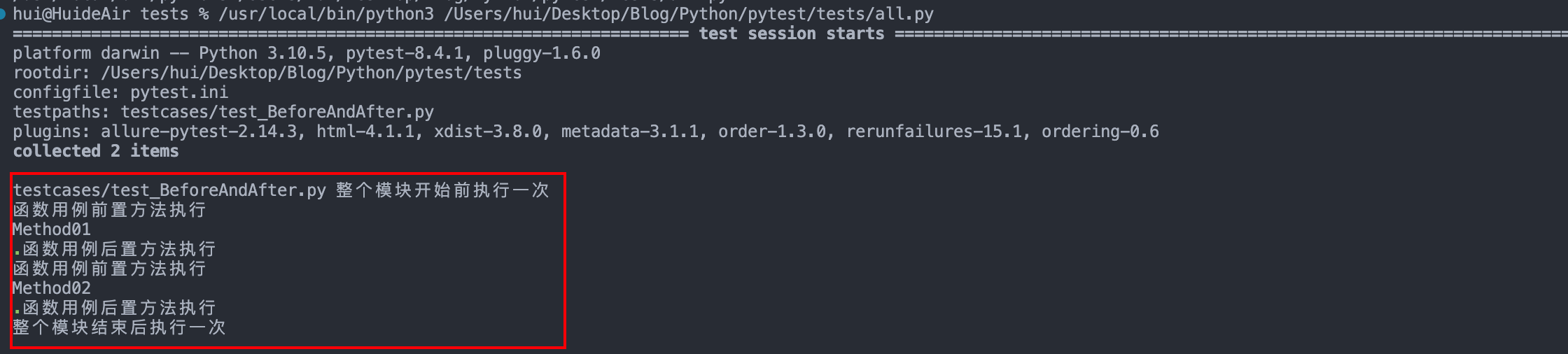1568x354 pixels.
Task: Click the all.py script path in command
Action: 689,14
